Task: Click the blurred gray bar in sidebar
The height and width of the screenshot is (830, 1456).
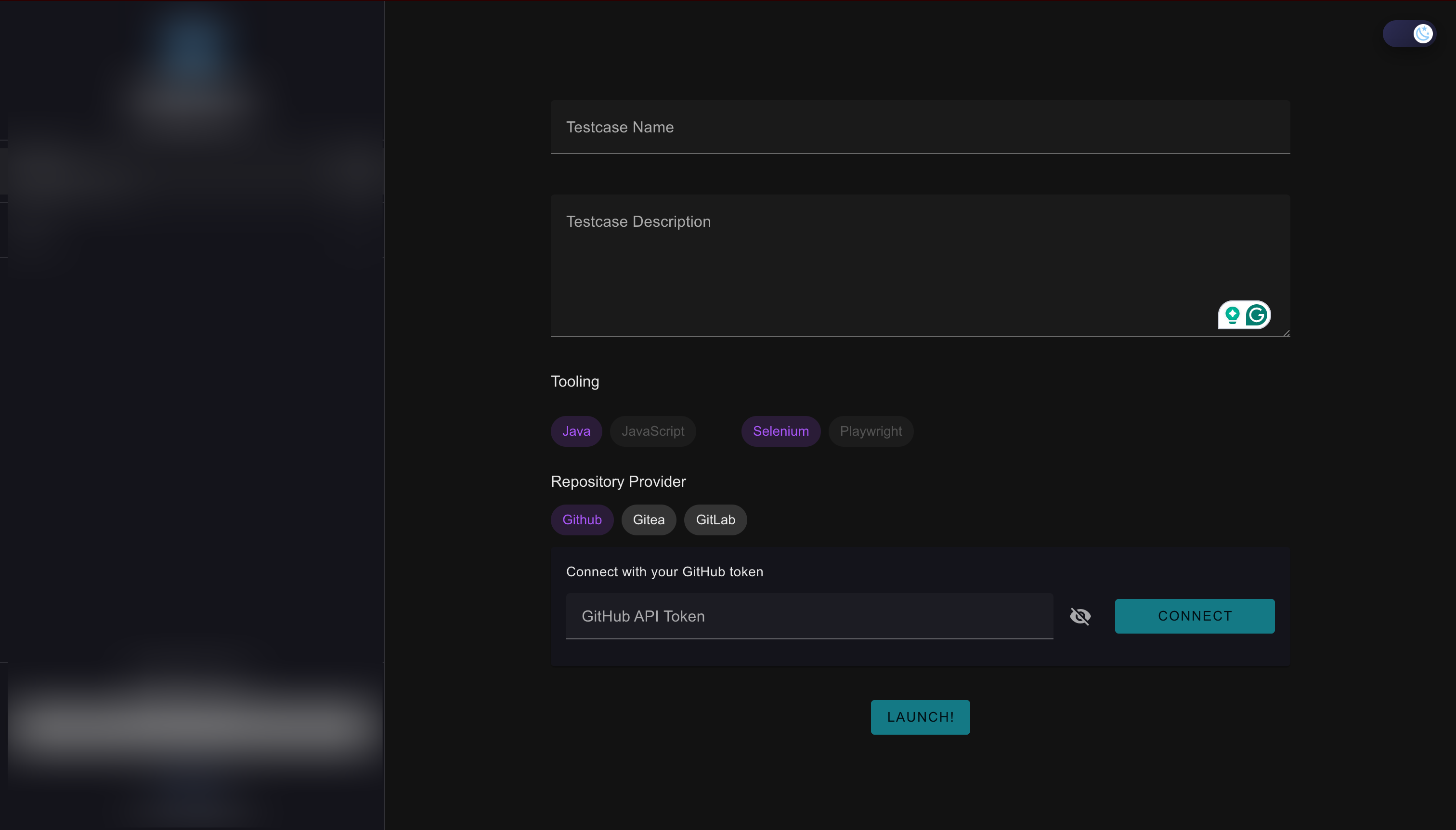Action: (194, 726)
